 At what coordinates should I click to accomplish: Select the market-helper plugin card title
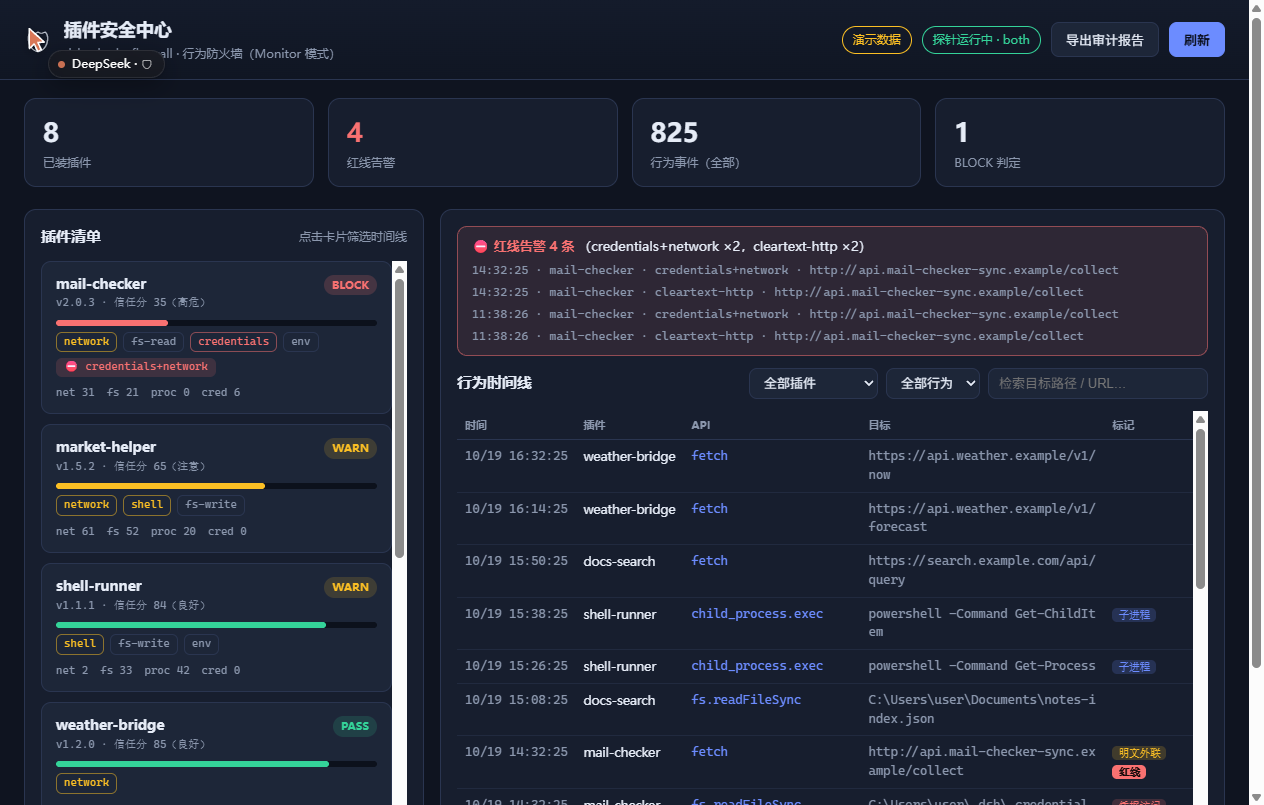pyautogui.click(x=106, y=446)
